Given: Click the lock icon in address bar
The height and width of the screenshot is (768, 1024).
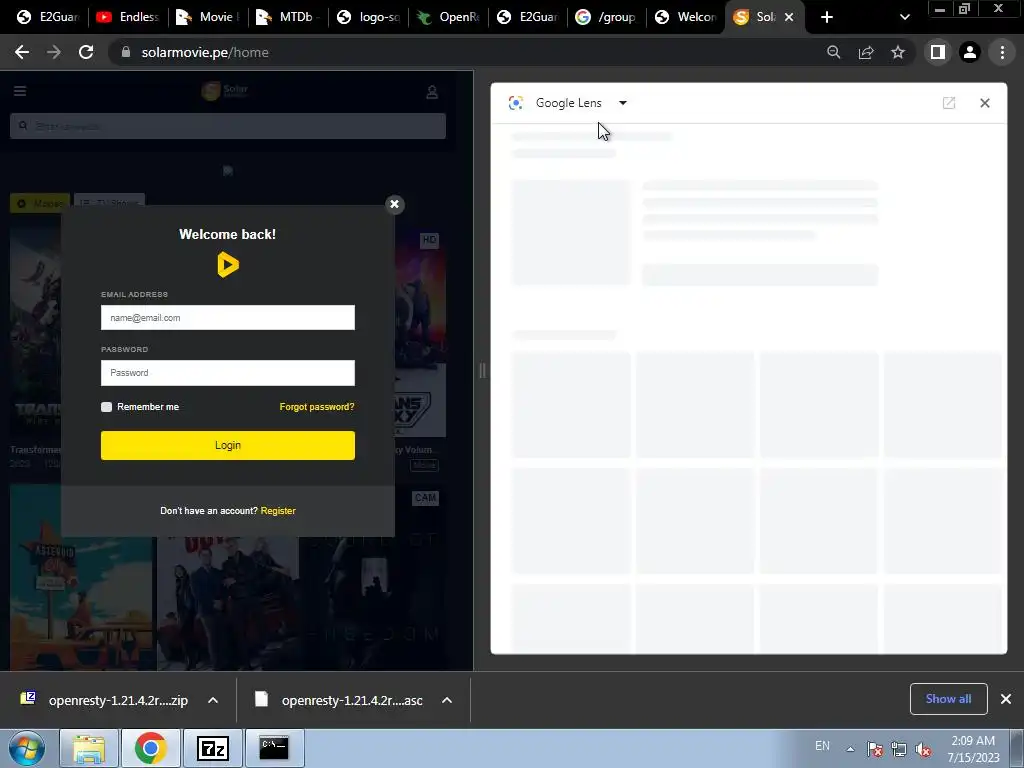Looking at the screenshot, I should (x=126, y=52).
